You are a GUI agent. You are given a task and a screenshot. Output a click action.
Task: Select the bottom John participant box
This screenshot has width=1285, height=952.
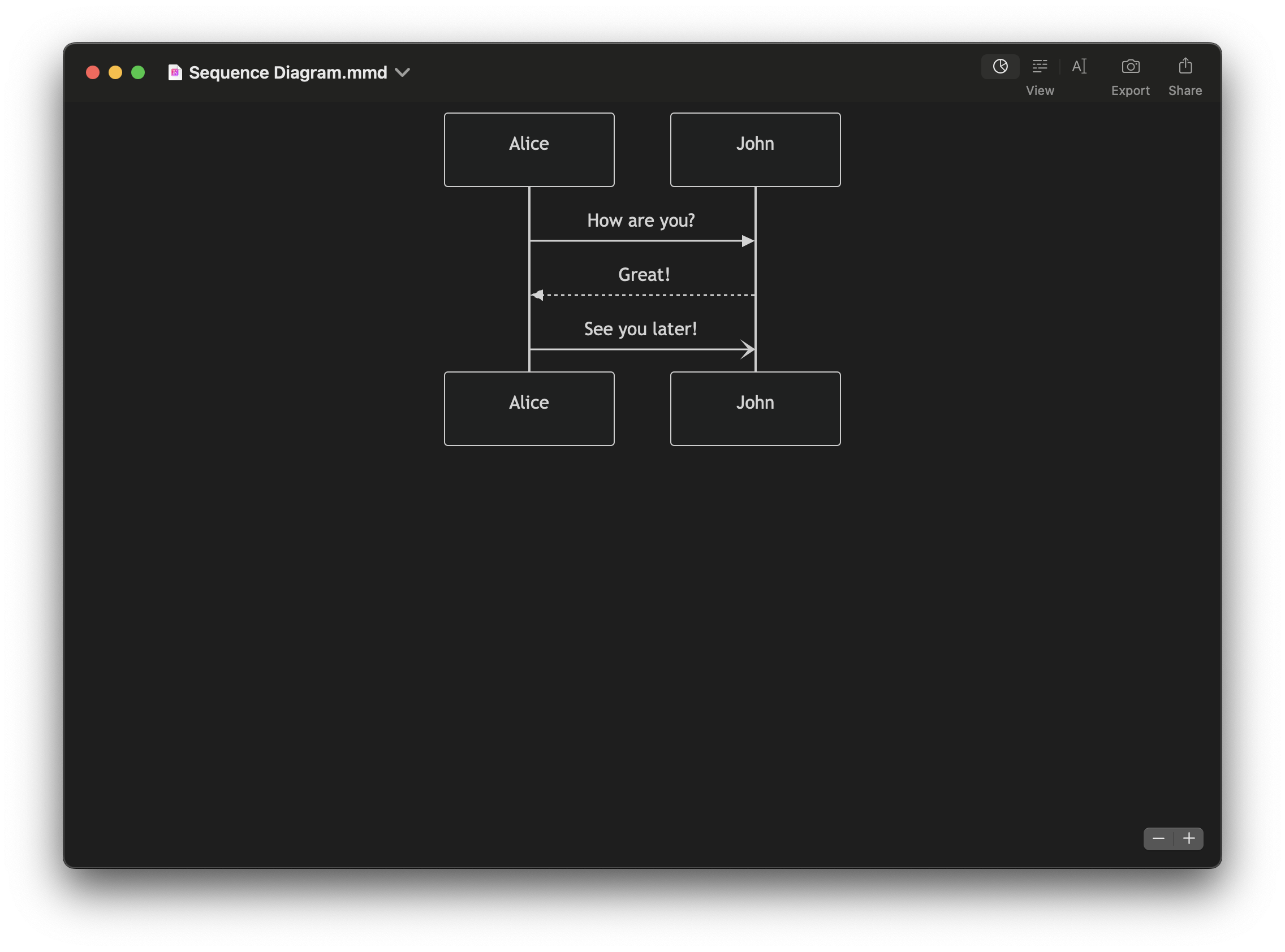[x=754, y=409]
